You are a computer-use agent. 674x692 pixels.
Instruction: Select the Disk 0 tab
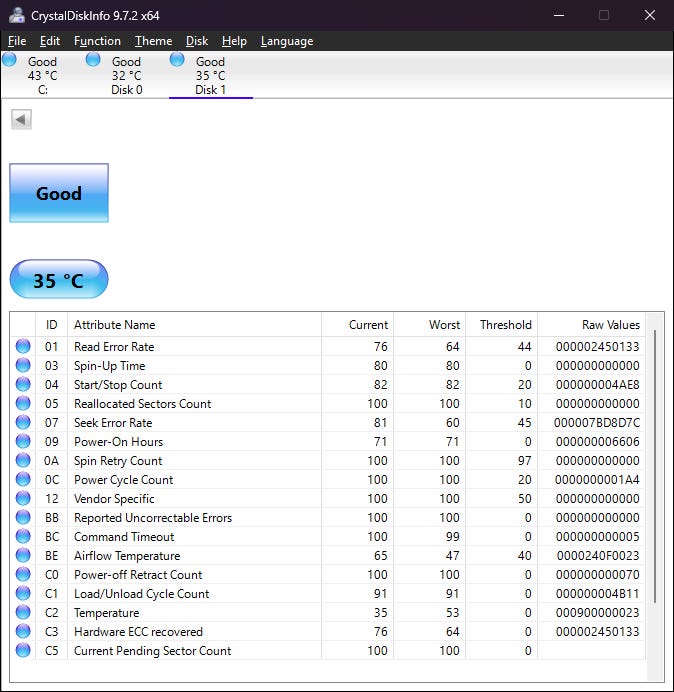pyautogui.click(x=126, y=76)
